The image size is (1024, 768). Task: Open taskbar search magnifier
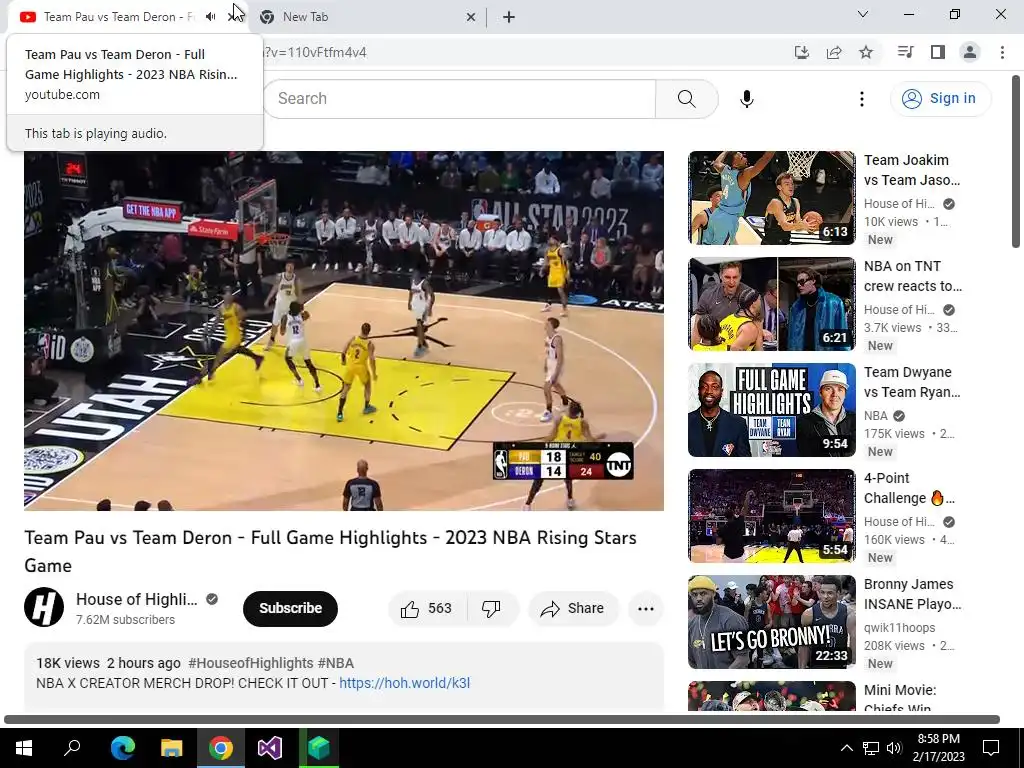pyautogui.click(x=72, y=748)
